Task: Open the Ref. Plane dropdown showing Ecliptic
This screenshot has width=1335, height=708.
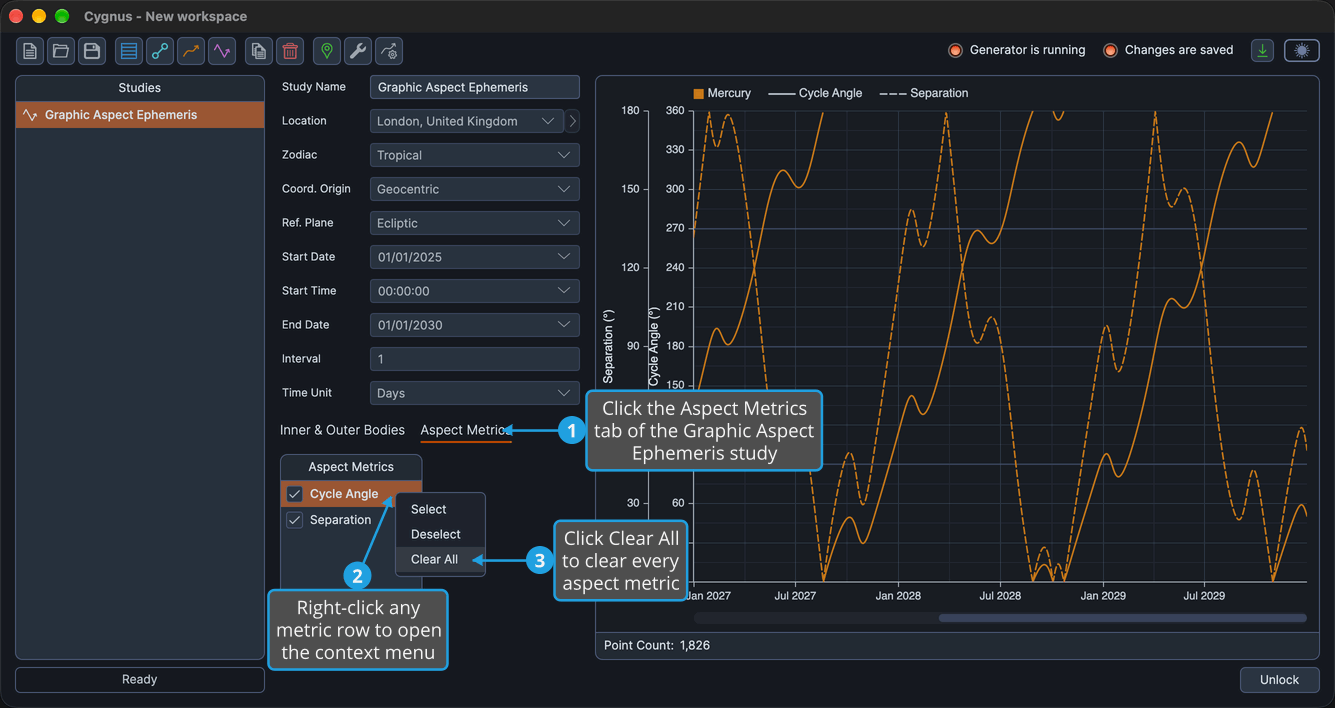Action: (x=475, y=223)
